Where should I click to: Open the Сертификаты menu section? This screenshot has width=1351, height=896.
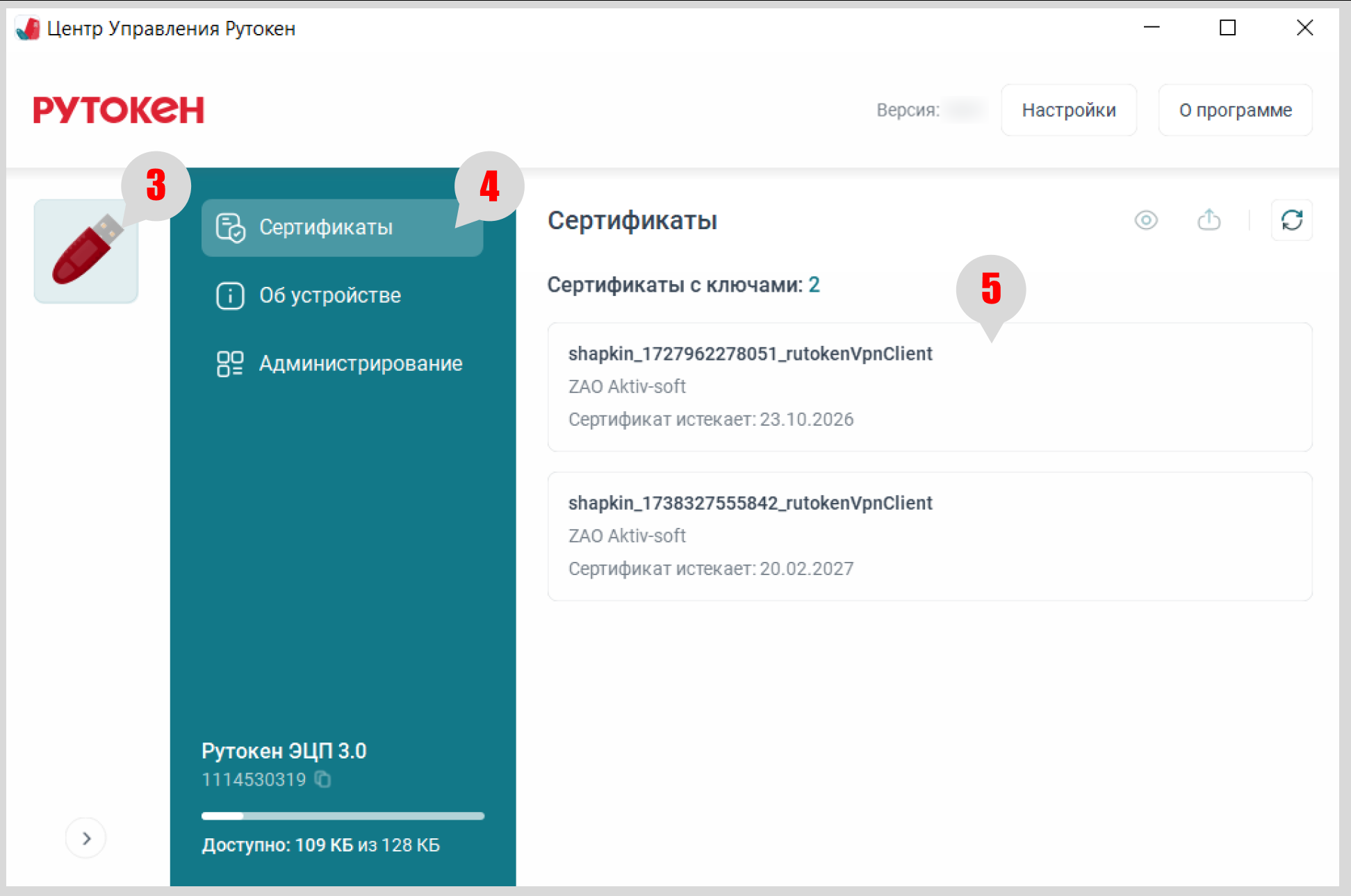click(x=325, y=228)
